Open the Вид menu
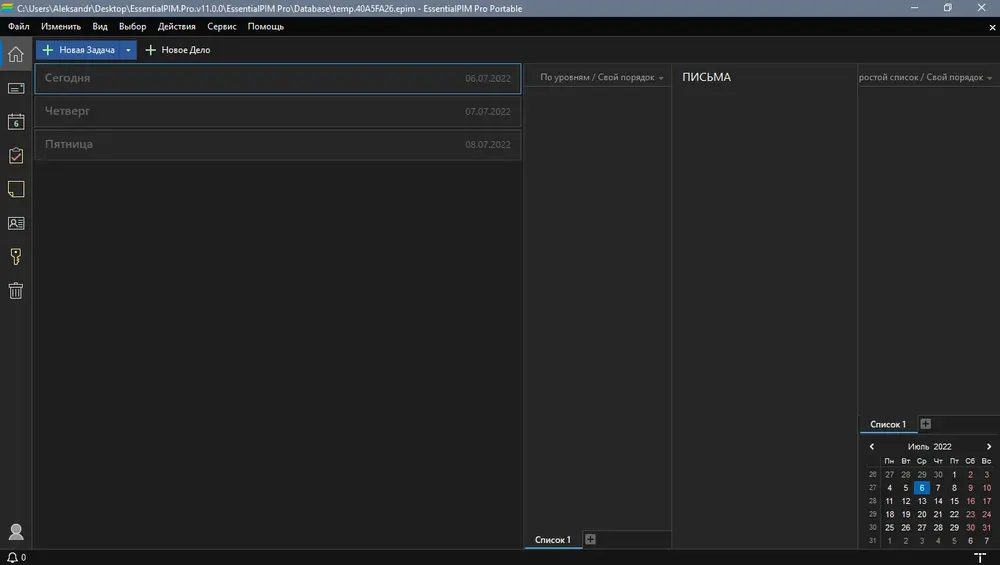The height and width of the screenshot is (565, 1000). (x=100, y=27)
